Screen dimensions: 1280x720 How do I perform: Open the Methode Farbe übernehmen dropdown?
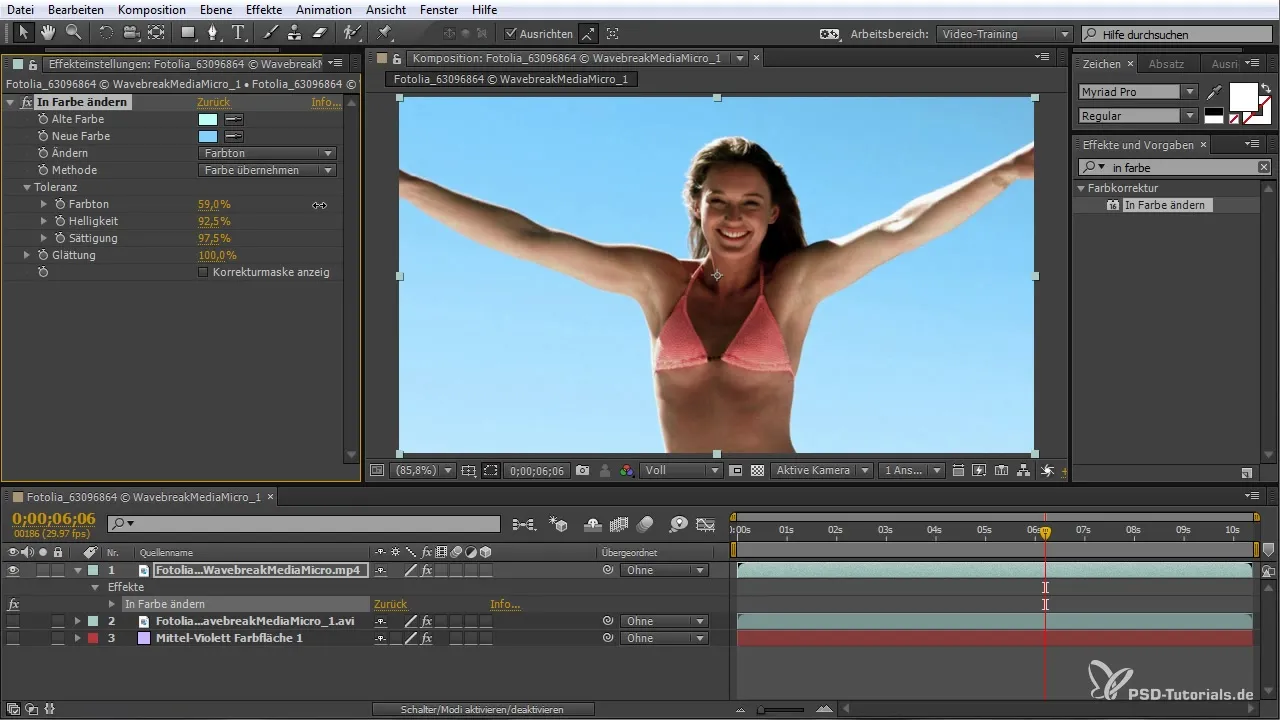tap(267, 170)
